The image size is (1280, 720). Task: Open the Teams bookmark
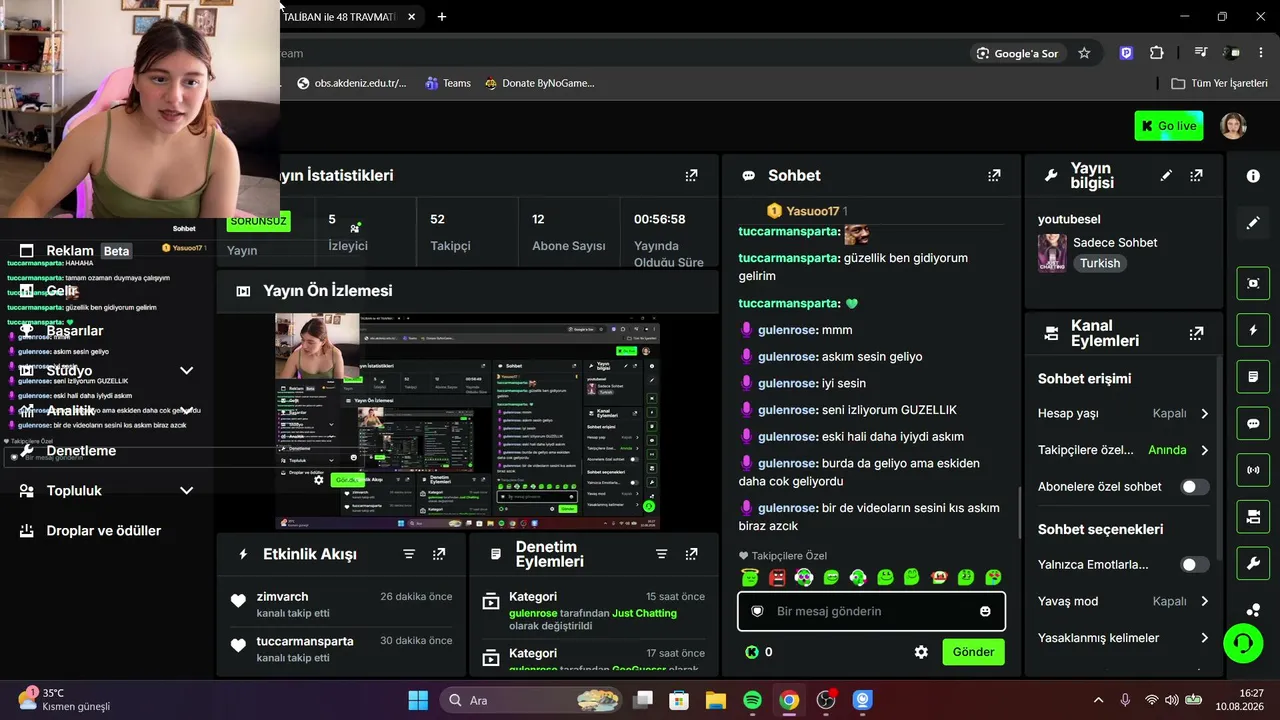(x=447, y=83)
